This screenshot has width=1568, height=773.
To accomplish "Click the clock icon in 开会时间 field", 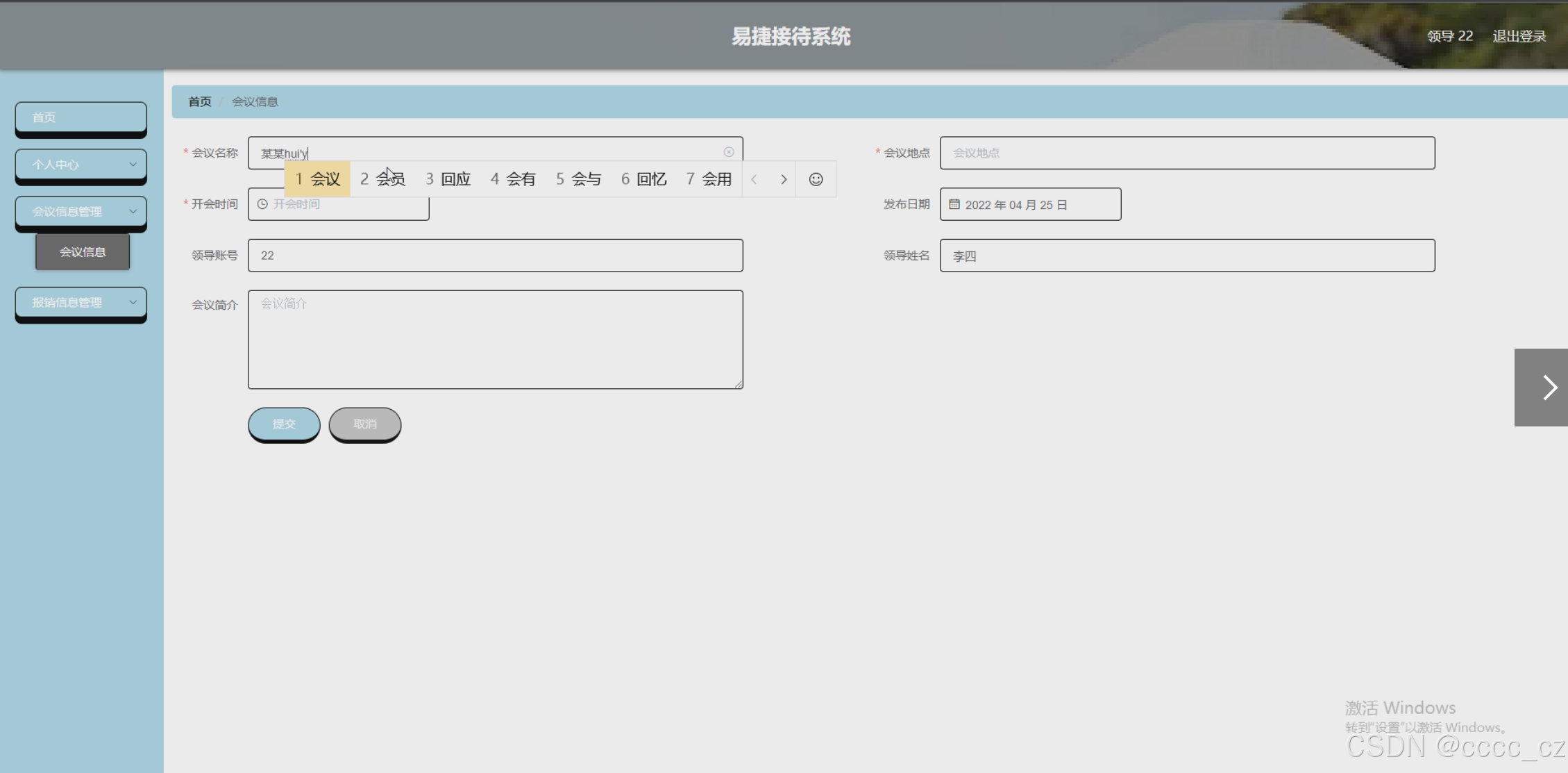I will click(262, 204).
